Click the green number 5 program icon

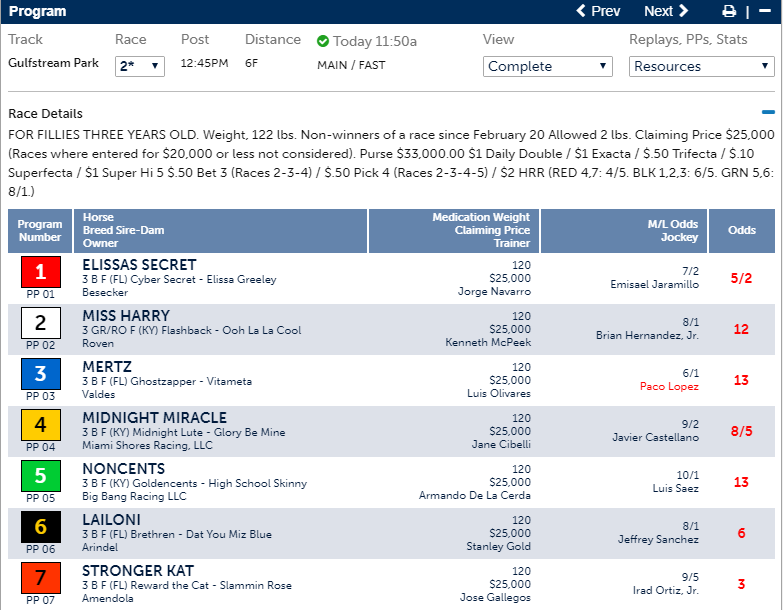(40, 475)
